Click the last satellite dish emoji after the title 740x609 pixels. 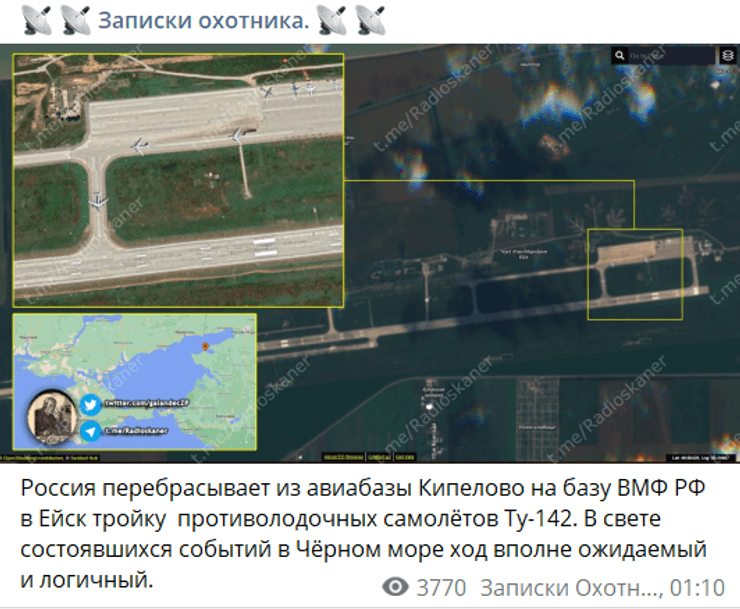pyautogui.click(x=370, y=20)
